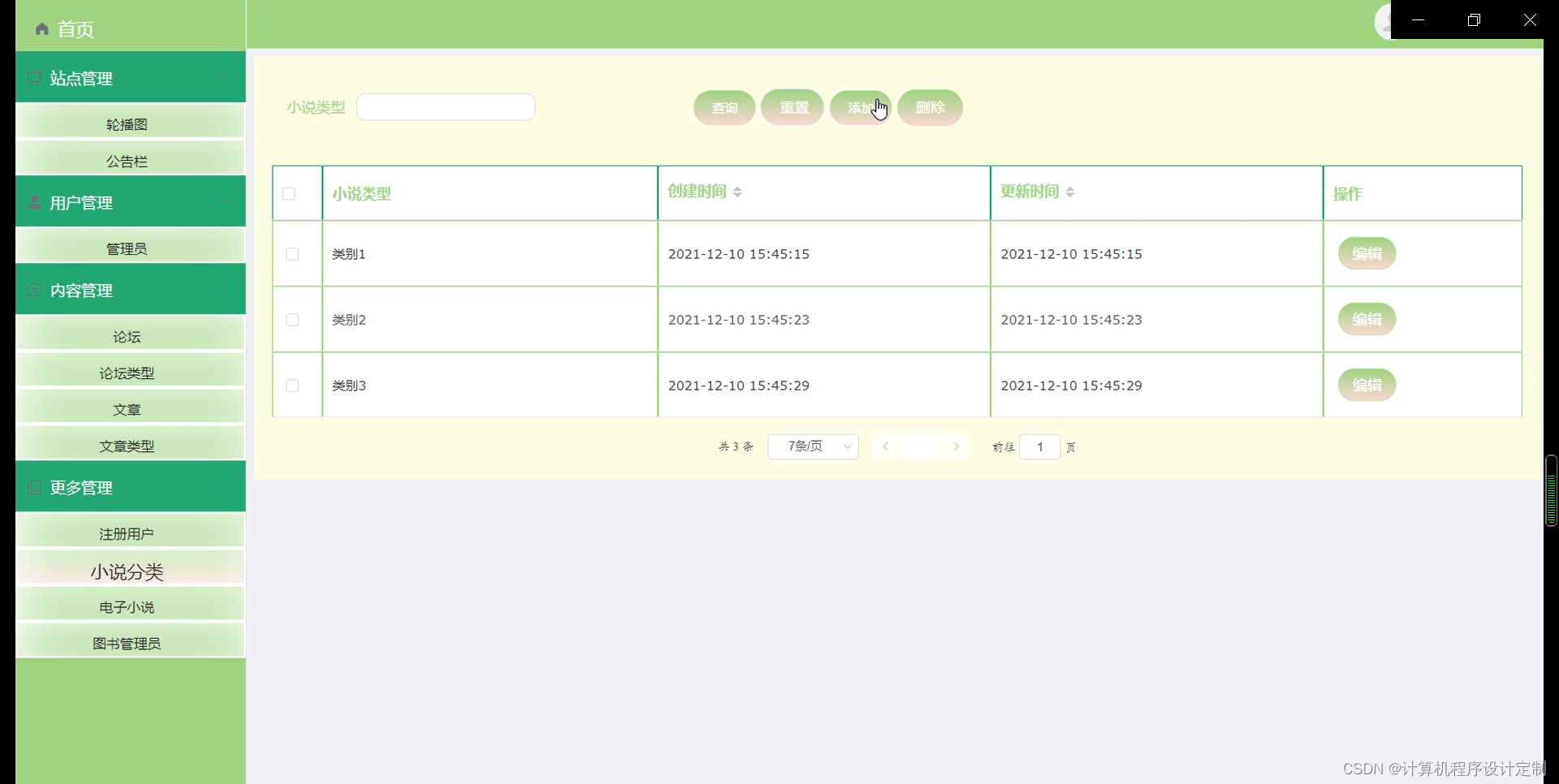Viewport: 1559px width, 784px height.
Task: Click the 类别2 type cell
Action: (490, 320)
